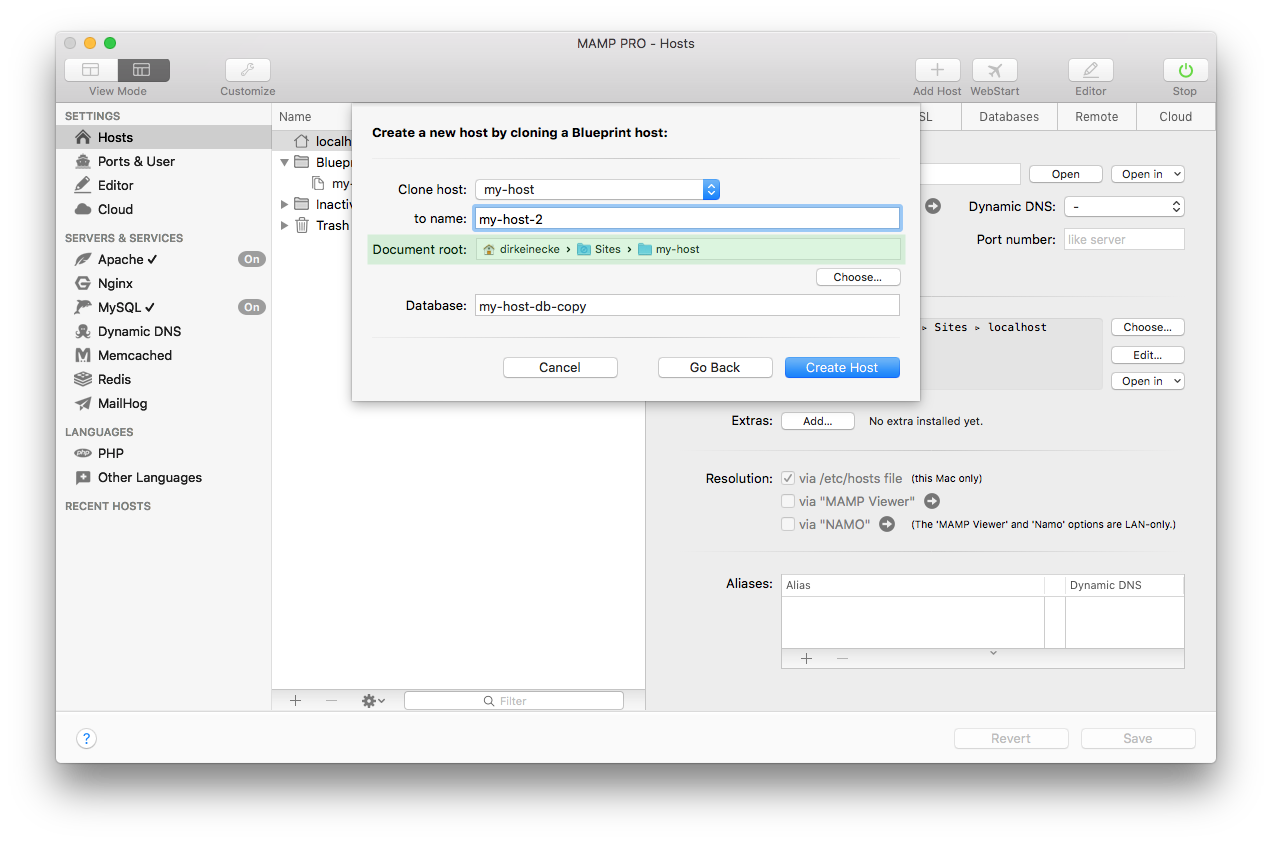Enable the via MAMP Viewer checkbox
This screenshot has height=843, width=1272.
click(x=788, y=501)
